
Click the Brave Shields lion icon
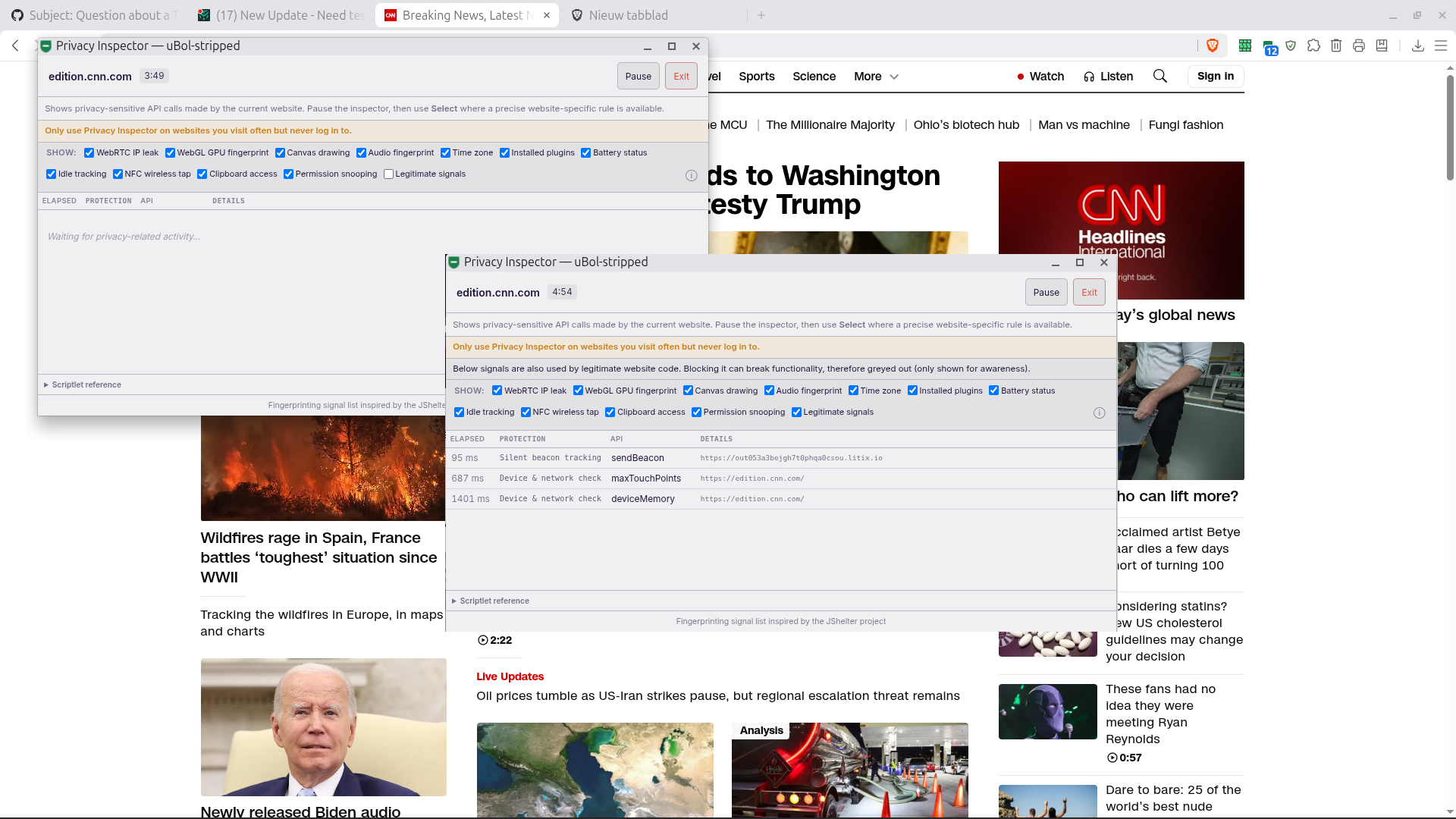[1213, 46]
